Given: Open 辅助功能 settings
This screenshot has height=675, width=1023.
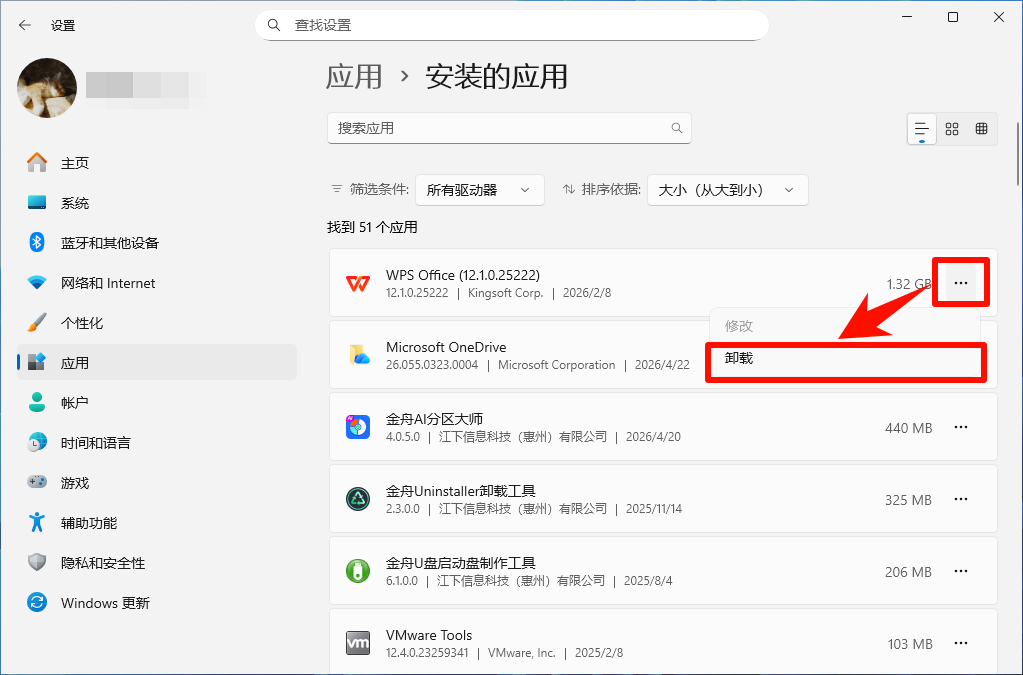Looking at the screenshot, I should point(157,523).
